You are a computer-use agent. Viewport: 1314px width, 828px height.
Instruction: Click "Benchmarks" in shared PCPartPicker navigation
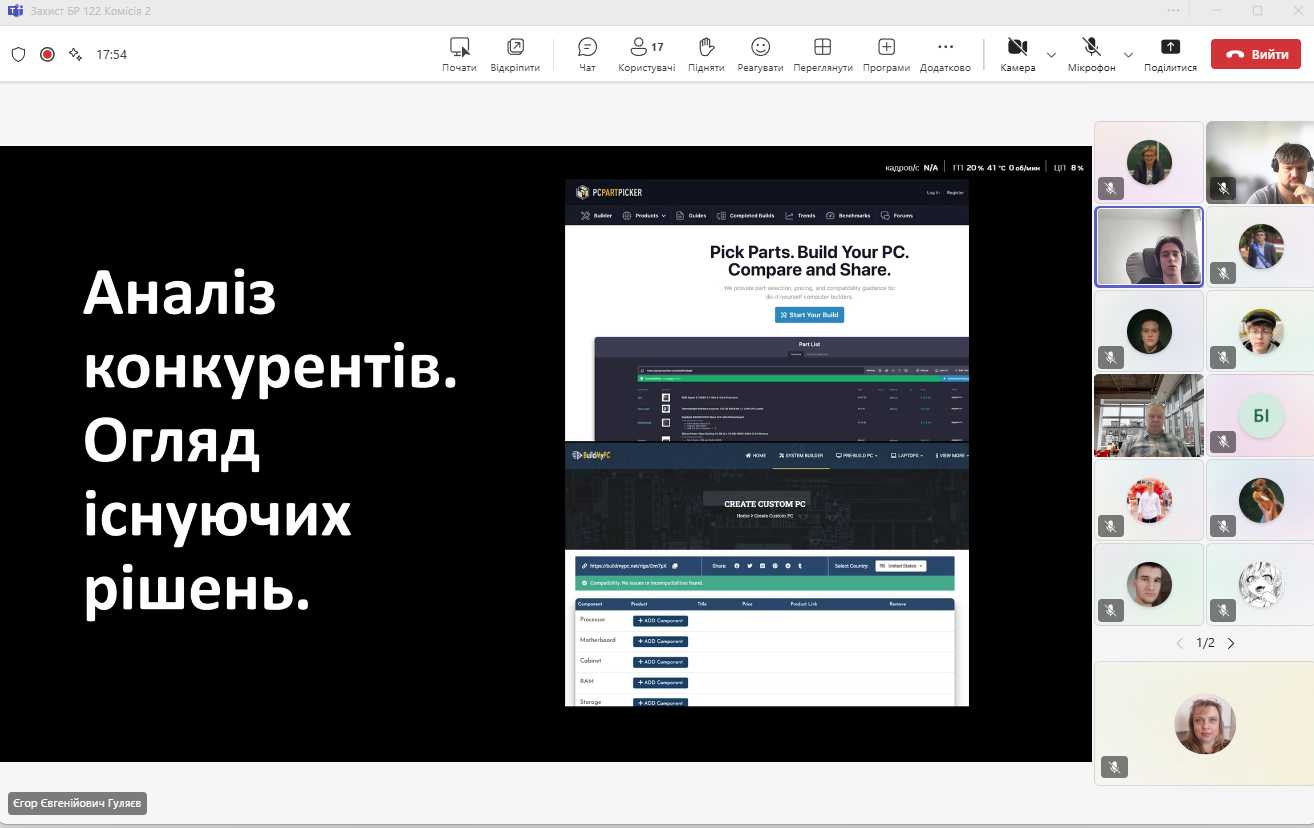coord(848,216)
